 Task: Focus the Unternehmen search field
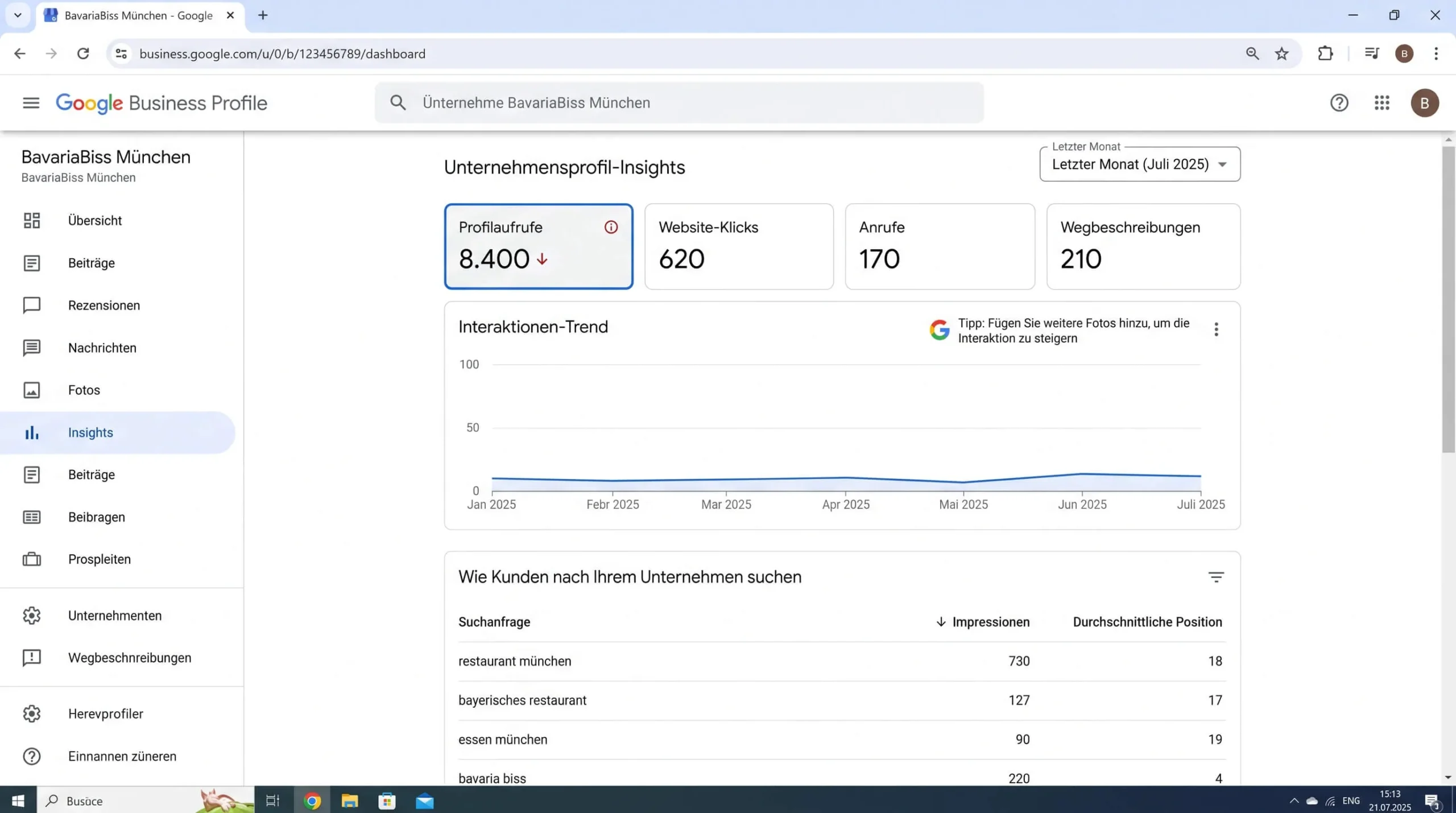coord(679,103)
